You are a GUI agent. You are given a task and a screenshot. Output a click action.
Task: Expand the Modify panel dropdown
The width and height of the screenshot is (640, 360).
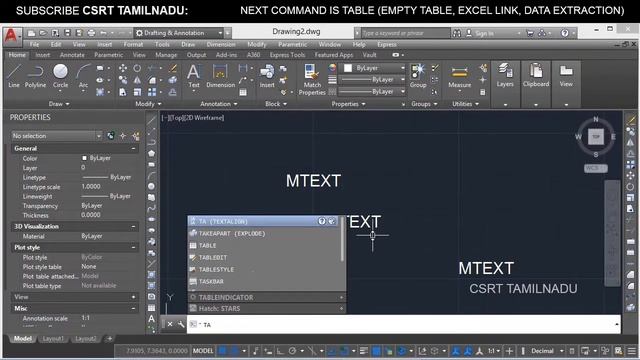(x=148, y=104)
